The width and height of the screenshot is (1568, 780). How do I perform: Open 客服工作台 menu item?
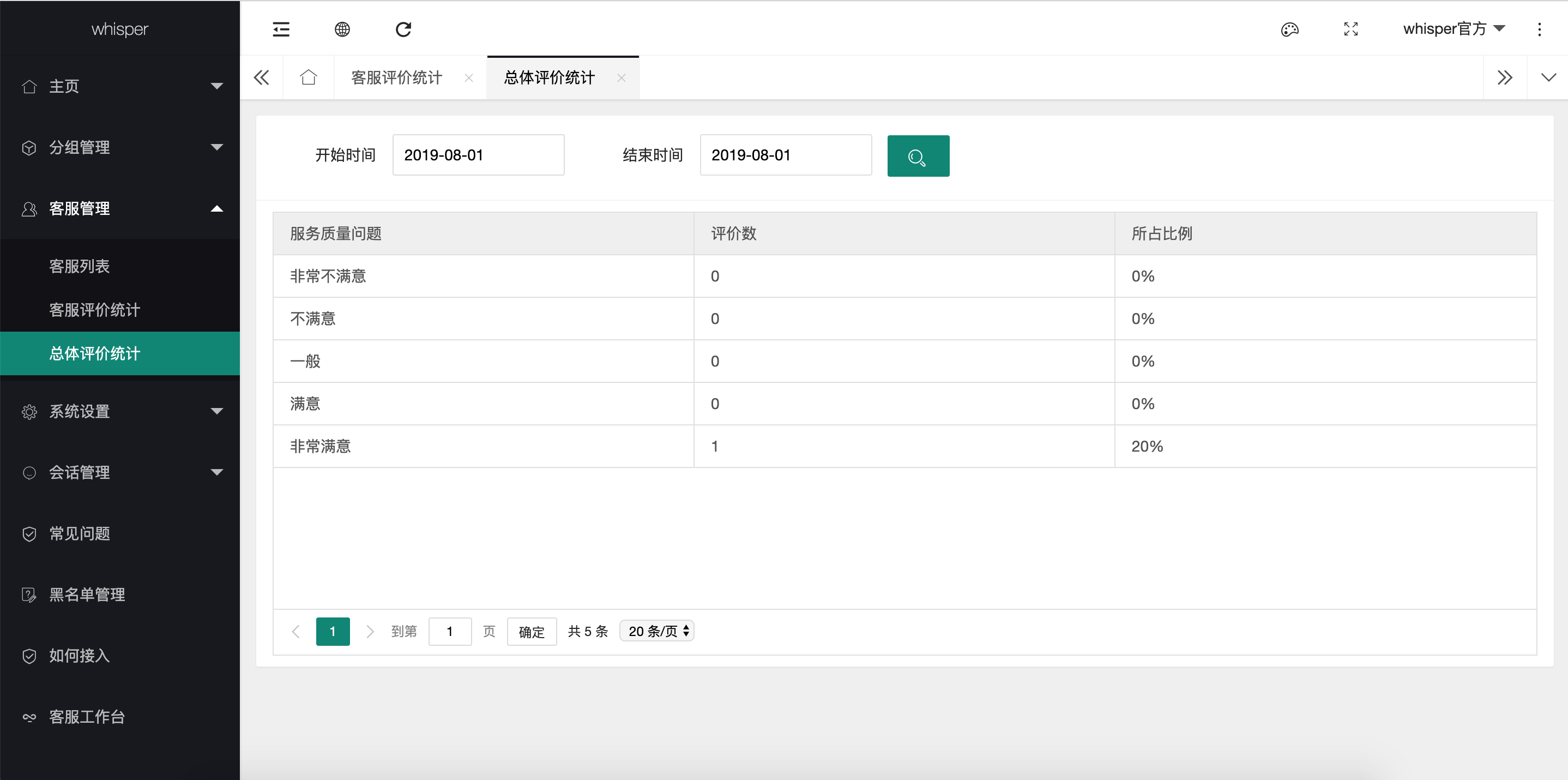(x=120, y=717)
